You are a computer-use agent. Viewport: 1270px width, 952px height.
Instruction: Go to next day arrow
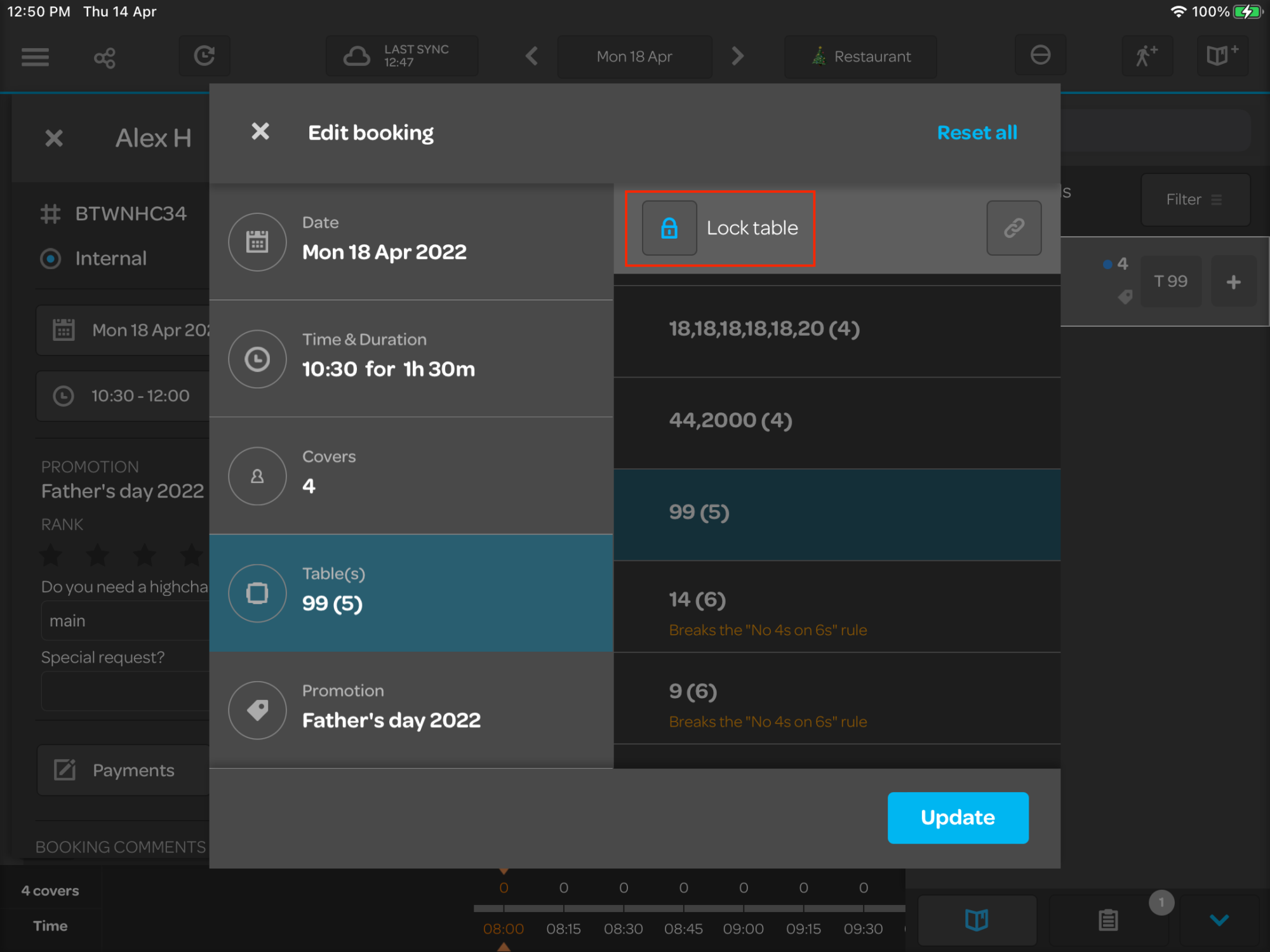(x=737, y=56)
